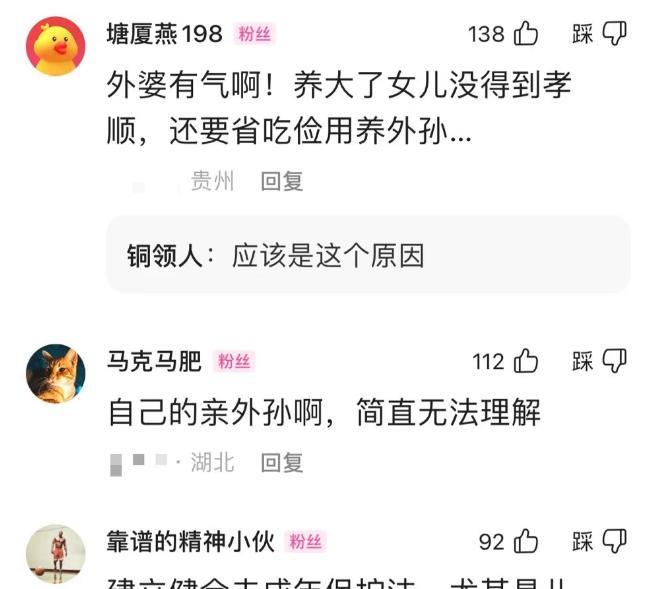Click the 粉丝 badge beside 靠谱的精神小伙
The height and width of the screenshot is (589, 648).
(x=305, y=541)
